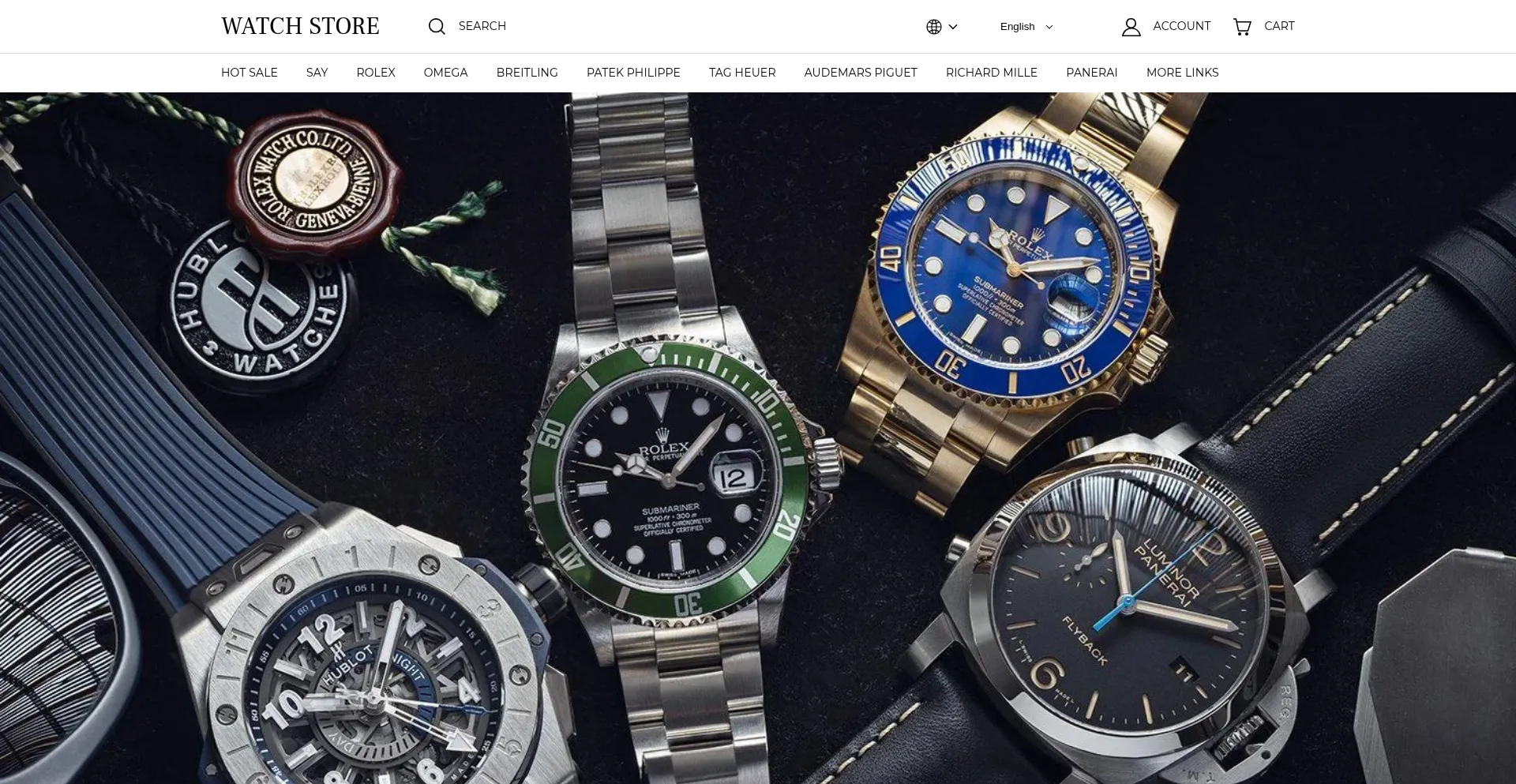1516x784 pixels.
Task: Open the CART link
Action: (1279, 26)
